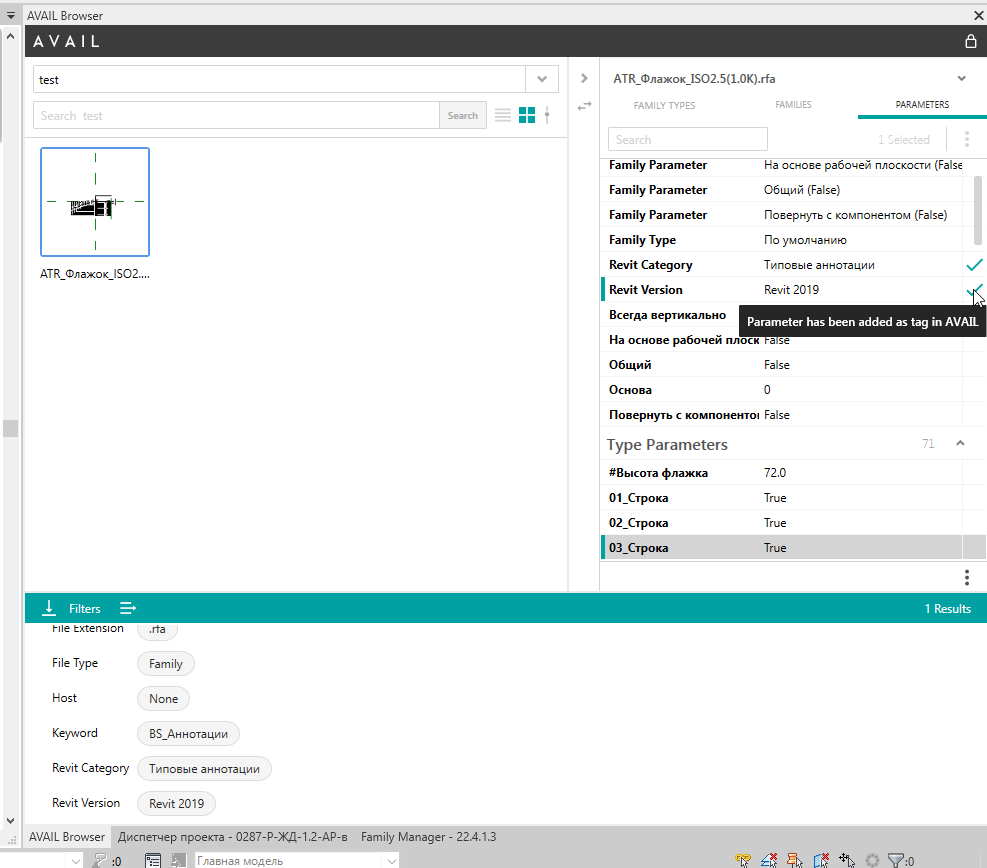
Task: Click the lock icon in AVAIL header
Action: point(971,42)
